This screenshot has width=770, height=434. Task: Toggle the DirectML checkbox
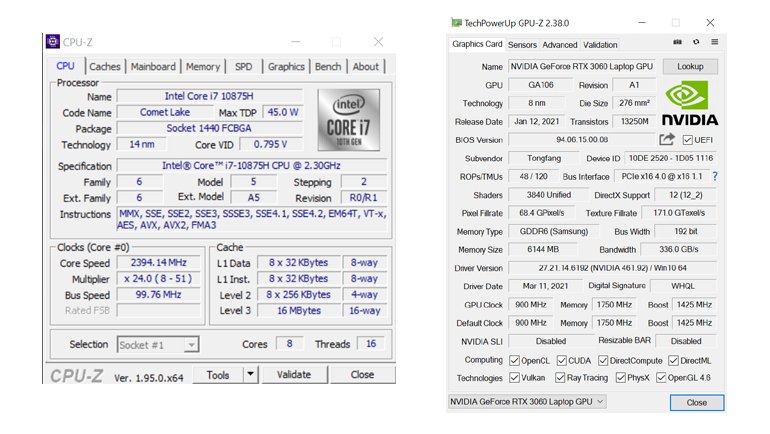(x=673, y=361)
